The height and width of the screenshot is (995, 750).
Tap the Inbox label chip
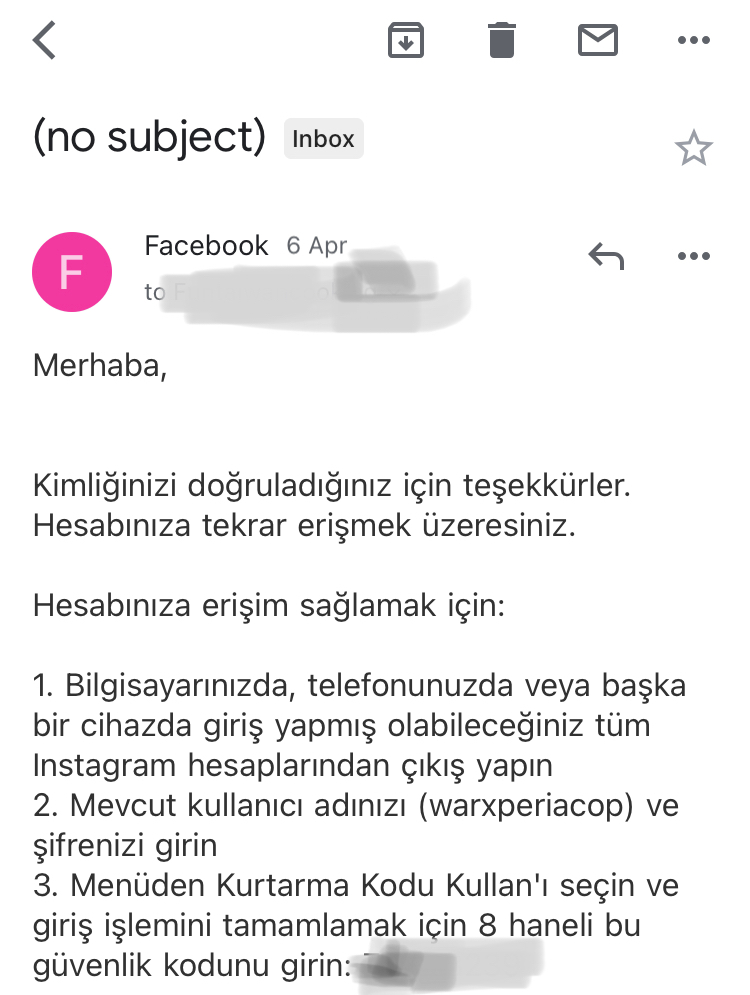click(323, 139)
